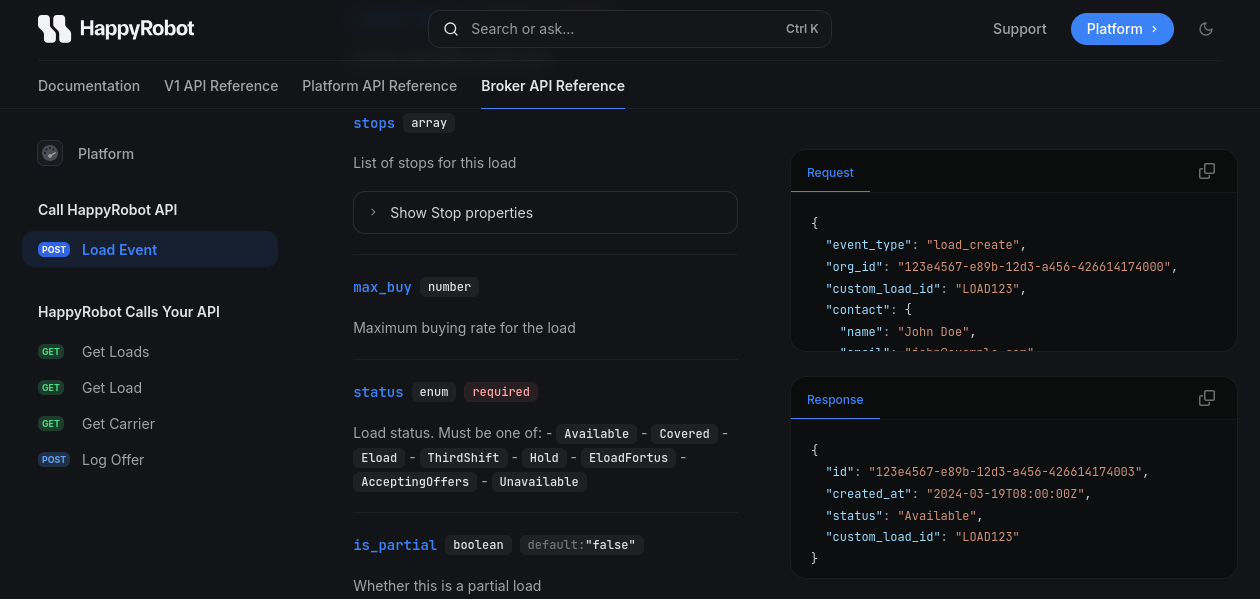Click POST badge beside Log Offer
This screenshot has width=1260, height=599.
[54, 460]
